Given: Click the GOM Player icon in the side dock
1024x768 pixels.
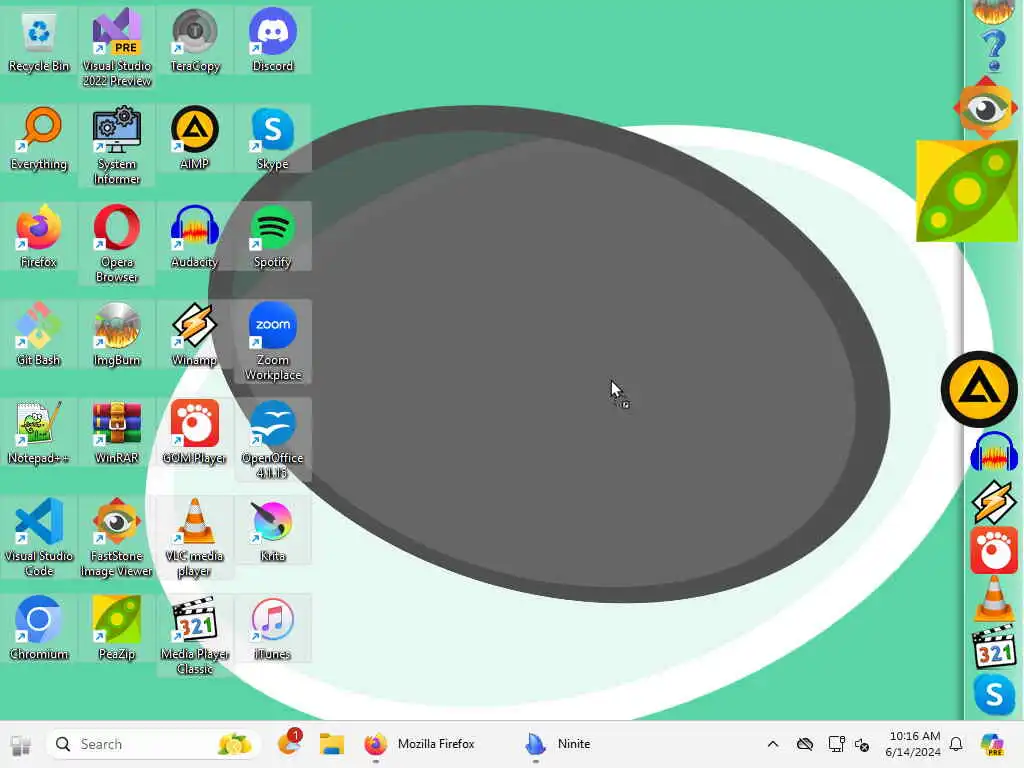Looking at the screenshot, I should click(x=994, y=551).
